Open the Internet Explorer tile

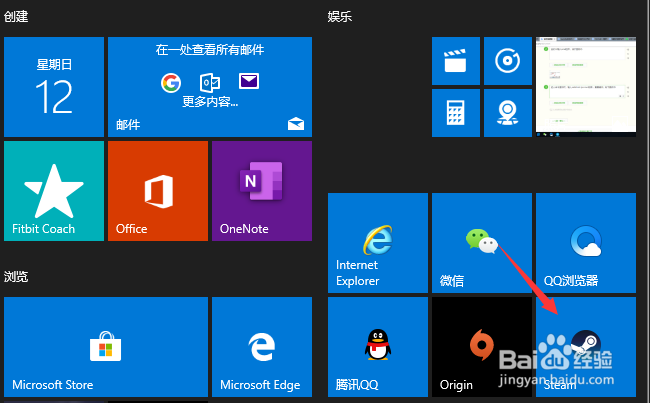[x=378, y=243]
